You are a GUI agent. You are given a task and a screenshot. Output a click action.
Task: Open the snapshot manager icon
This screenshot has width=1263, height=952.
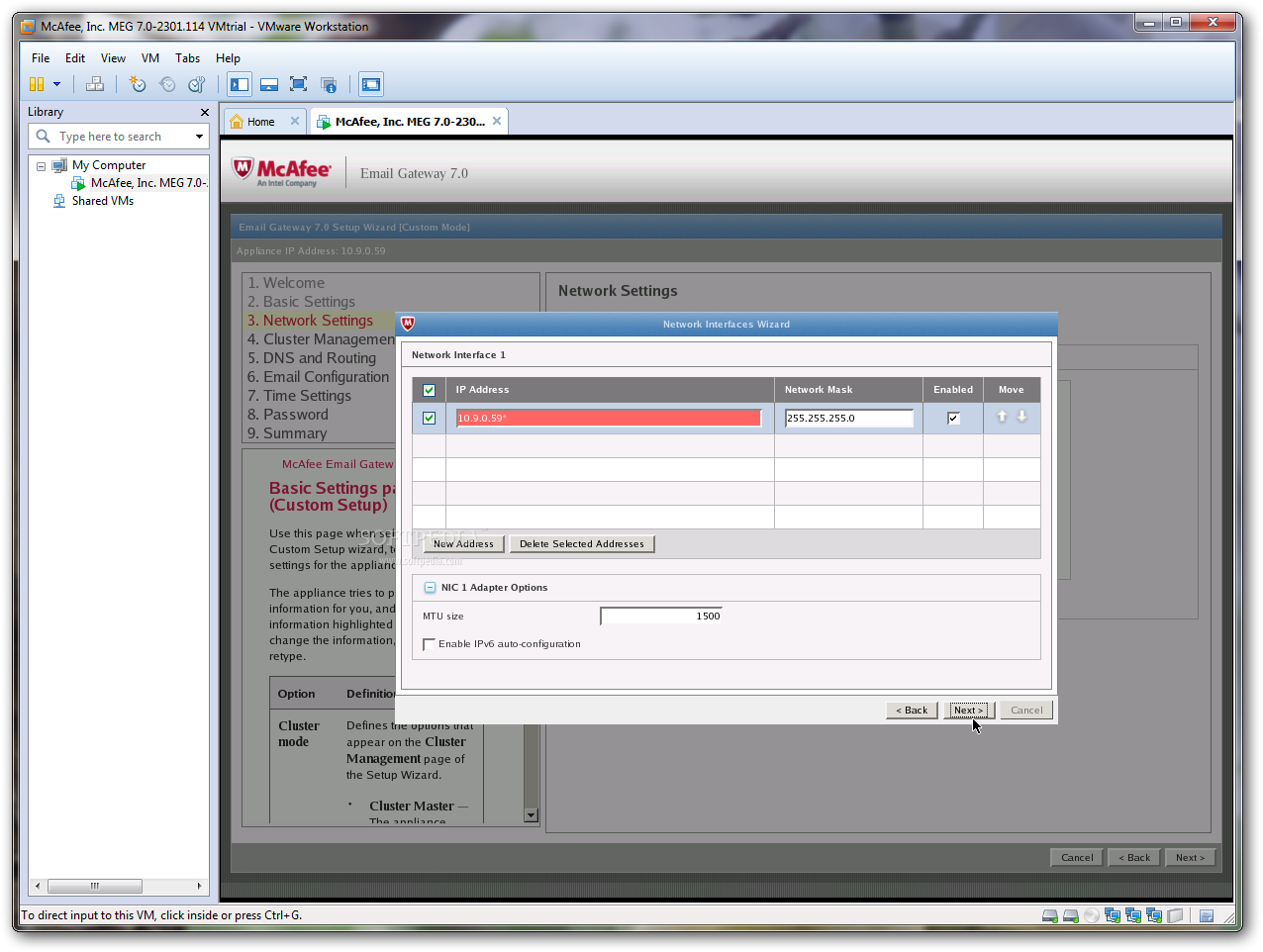click(x=197, y=84)
